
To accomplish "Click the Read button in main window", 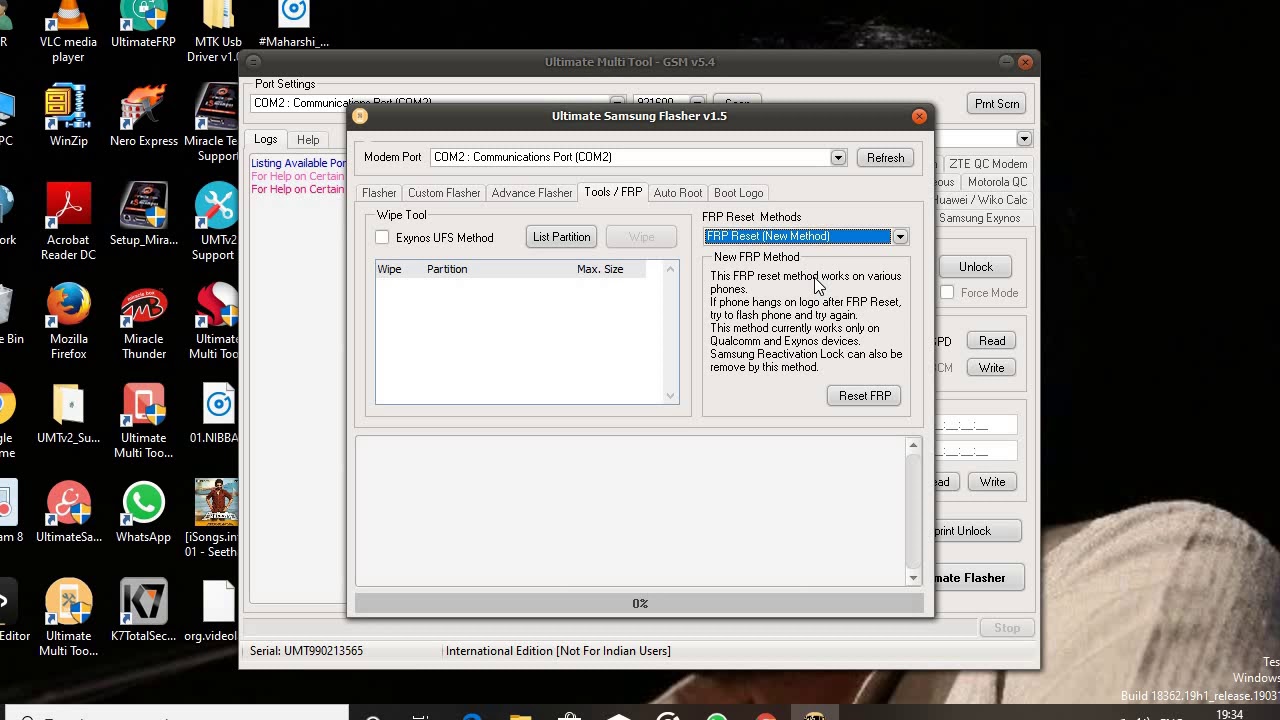I will [x=992, y=341].
